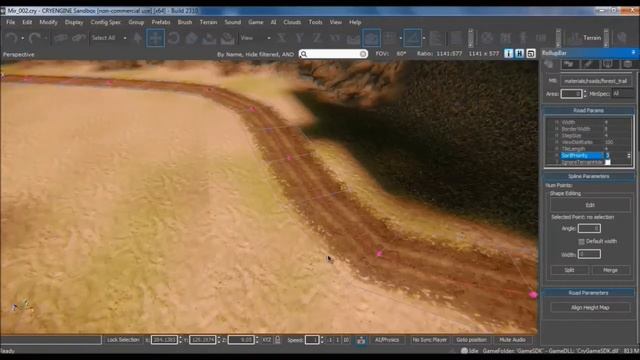Toggle Lock Selection button
The image size is (640, 360).
123,340
